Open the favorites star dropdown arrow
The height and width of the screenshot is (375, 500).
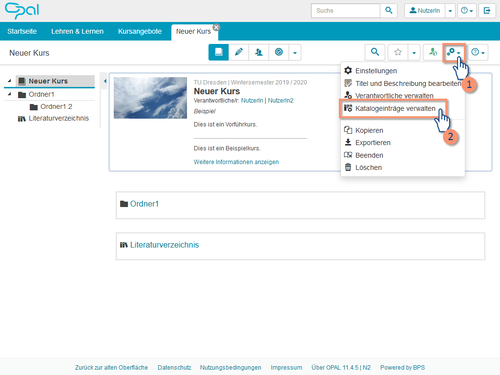[x=414, y=52]
